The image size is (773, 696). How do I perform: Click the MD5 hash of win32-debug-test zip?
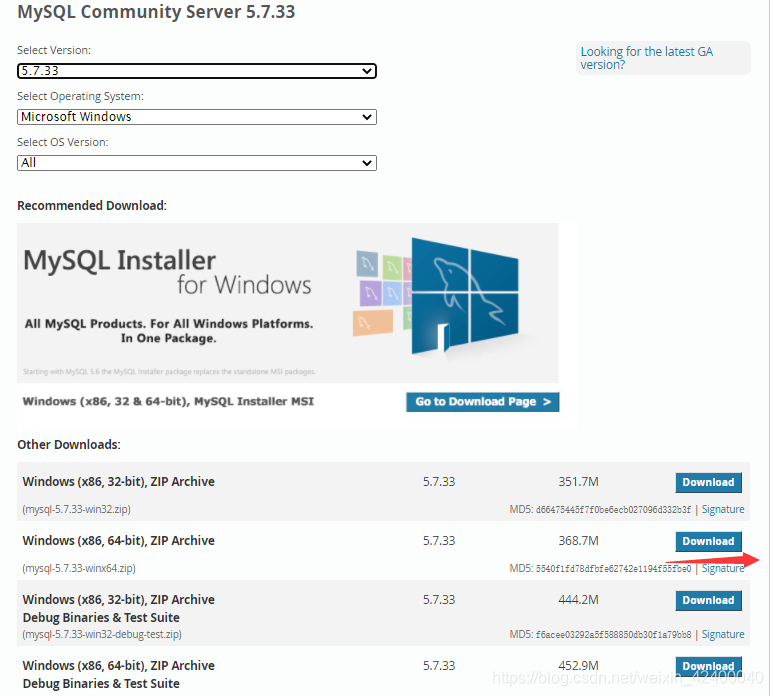(x=613, y=635)
